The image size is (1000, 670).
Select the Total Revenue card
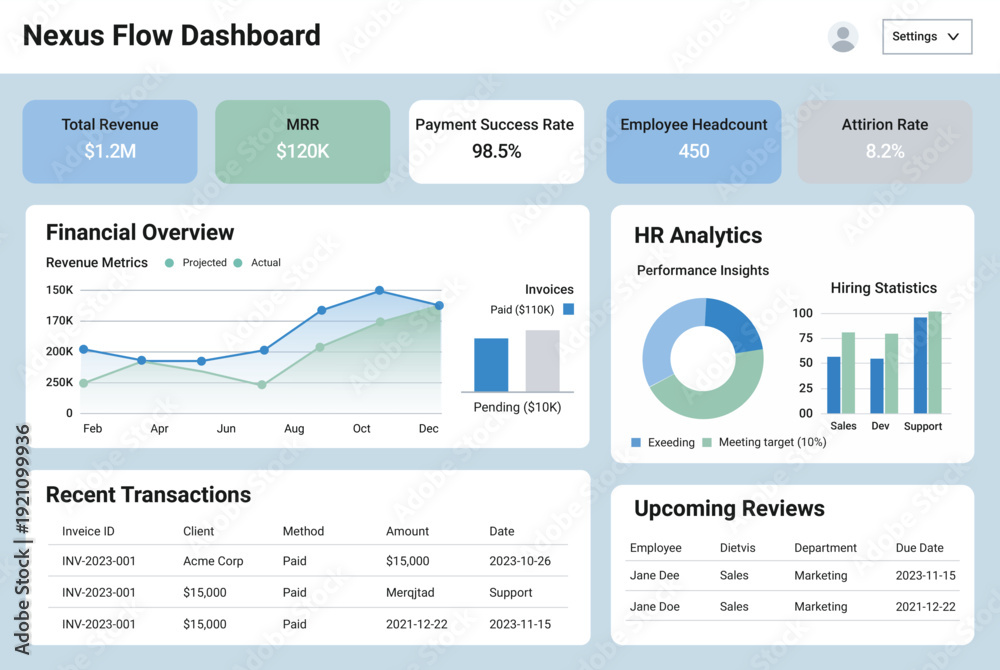point(110,142)
